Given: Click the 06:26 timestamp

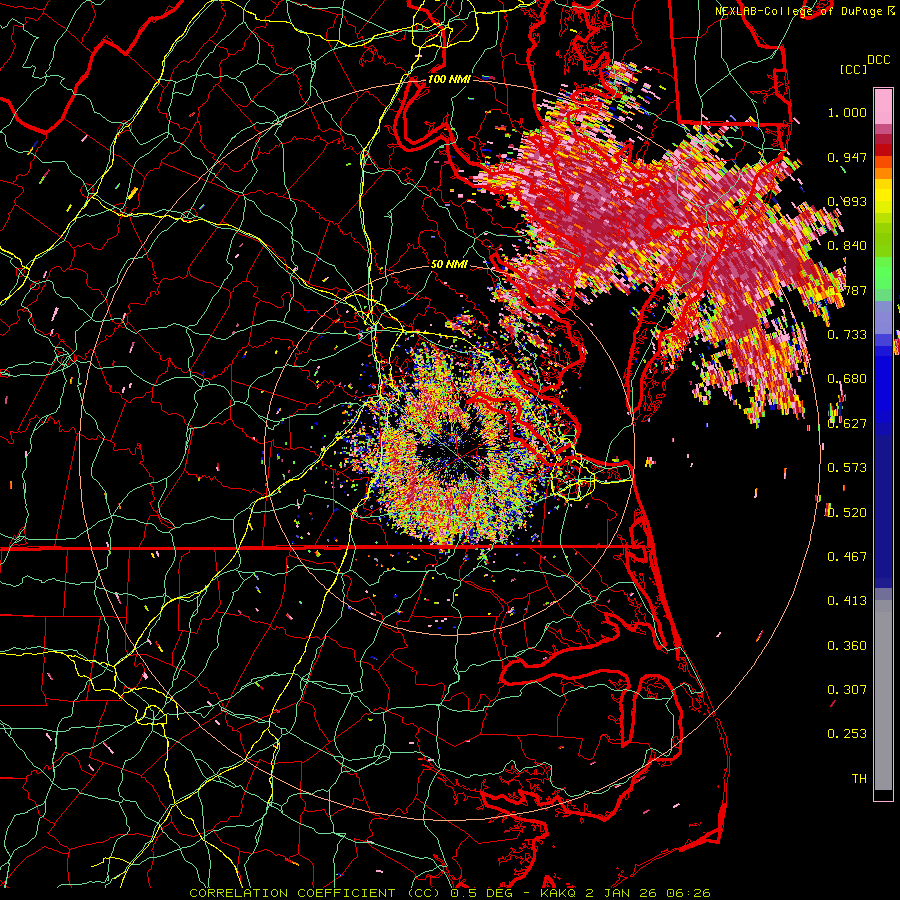Looking at the screenshot, I should point(689,893).
